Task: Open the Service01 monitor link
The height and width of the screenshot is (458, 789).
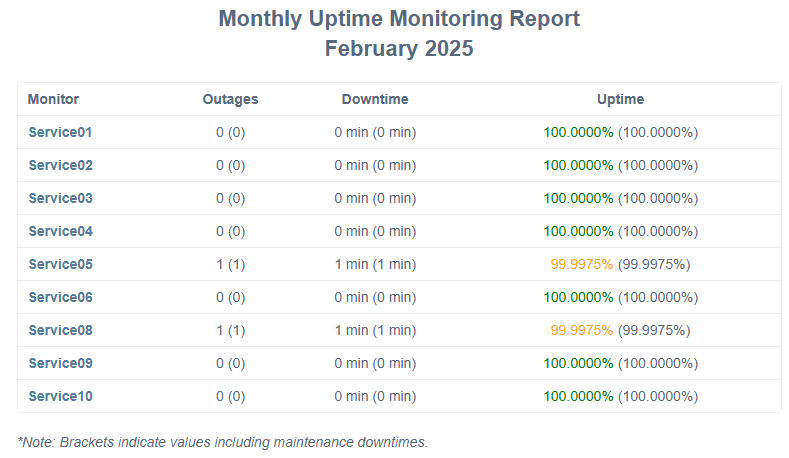Action: click(x=60, y=132)
